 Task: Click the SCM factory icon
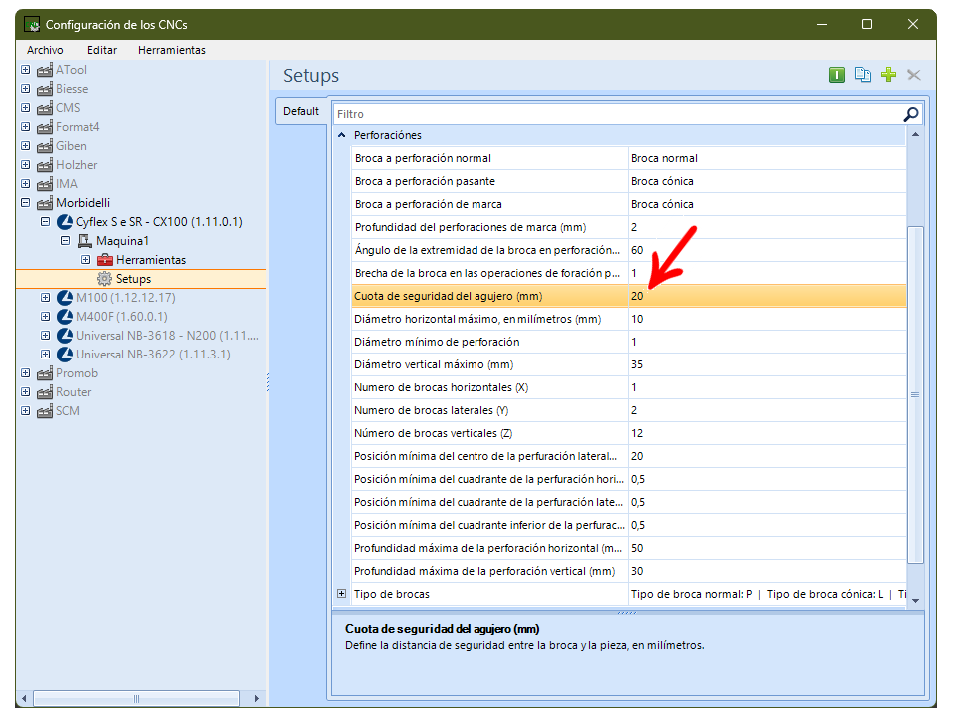(x=45, y=411)
